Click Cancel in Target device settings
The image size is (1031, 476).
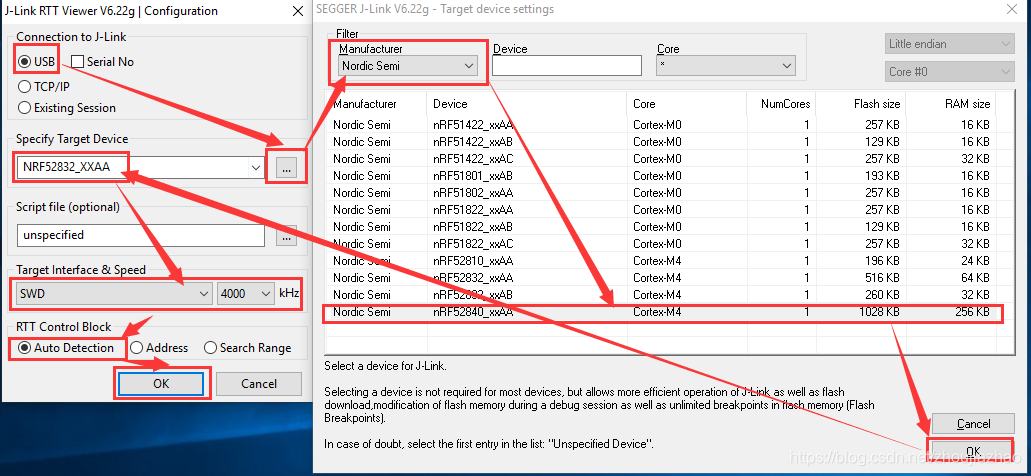click(x=973, y=424)
